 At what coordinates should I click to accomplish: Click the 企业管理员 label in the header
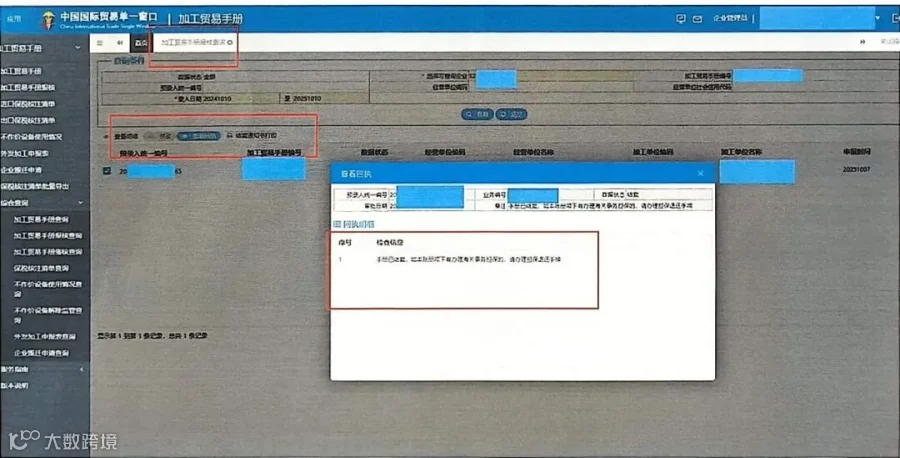pyautogui.click(x=730, y=18)
